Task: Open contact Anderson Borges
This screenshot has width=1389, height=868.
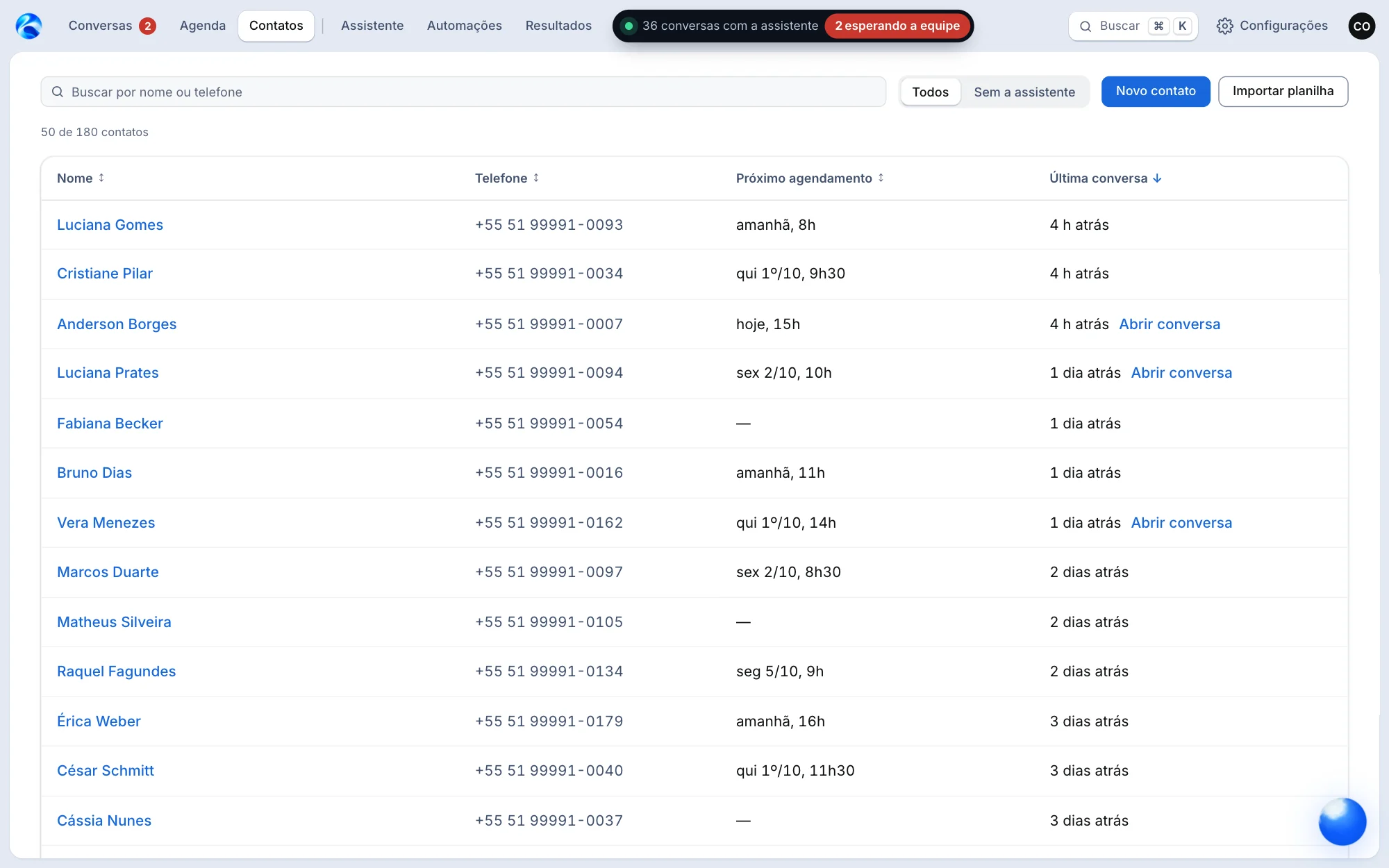Action: (117, 324)
